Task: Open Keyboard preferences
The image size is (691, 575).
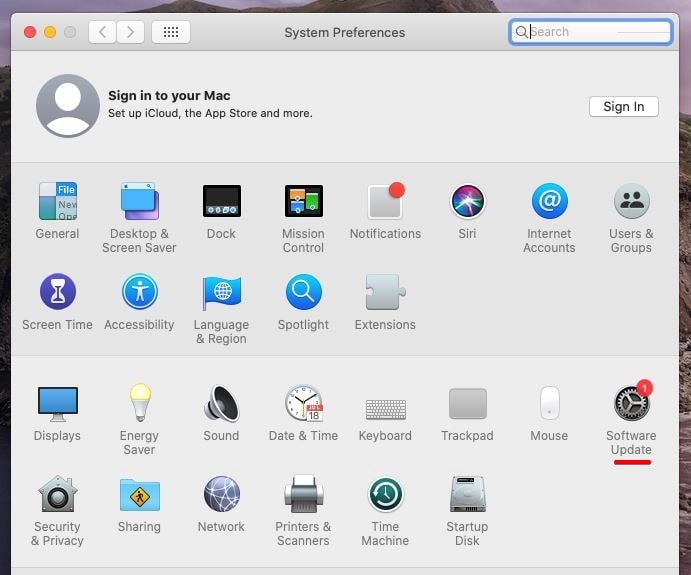Action: pos(386,409)
